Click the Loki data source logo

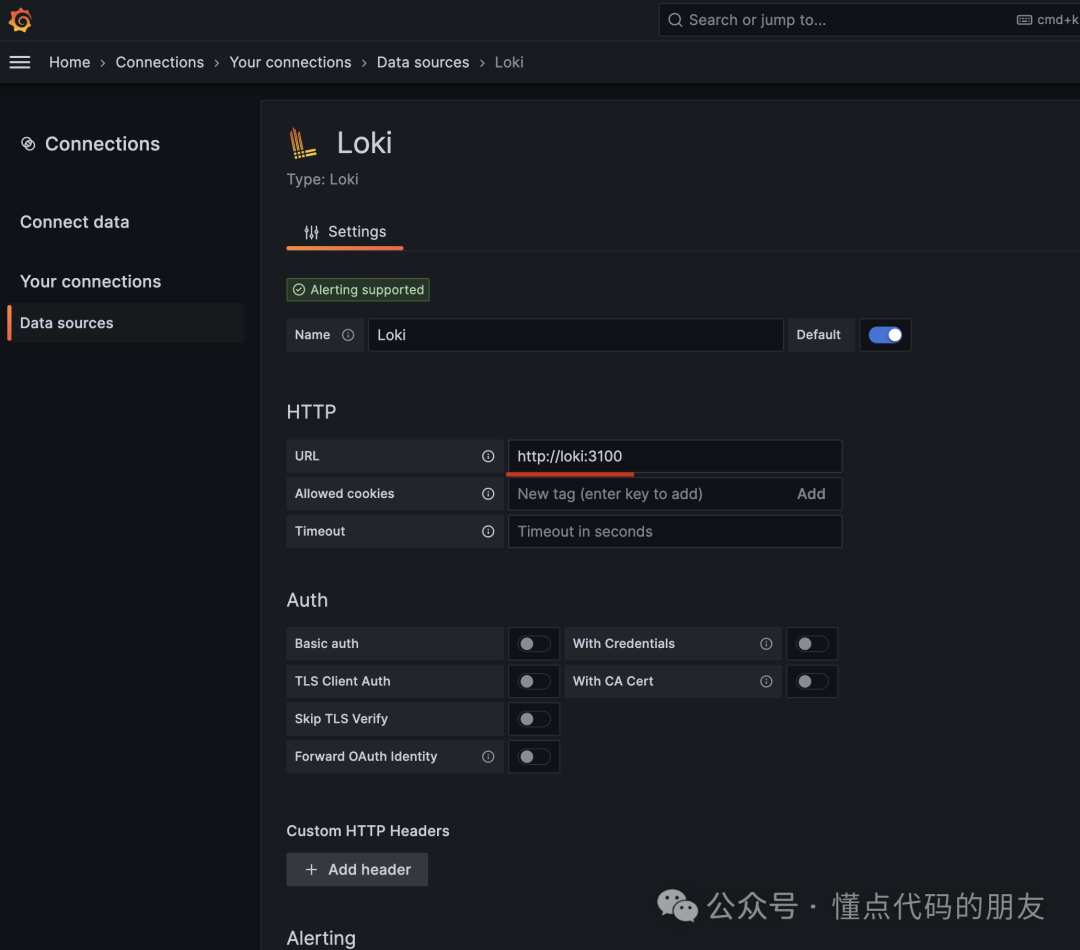coord(302,143)
